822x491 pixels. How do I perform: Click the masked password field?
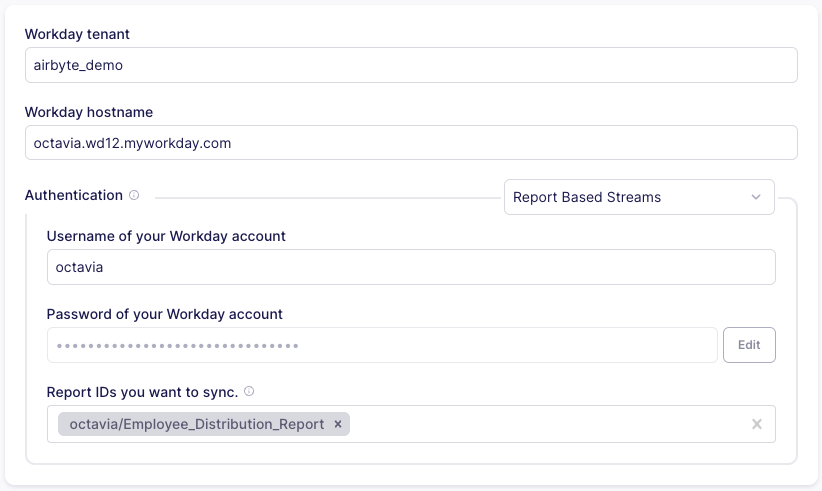click(x=381, y=345)
